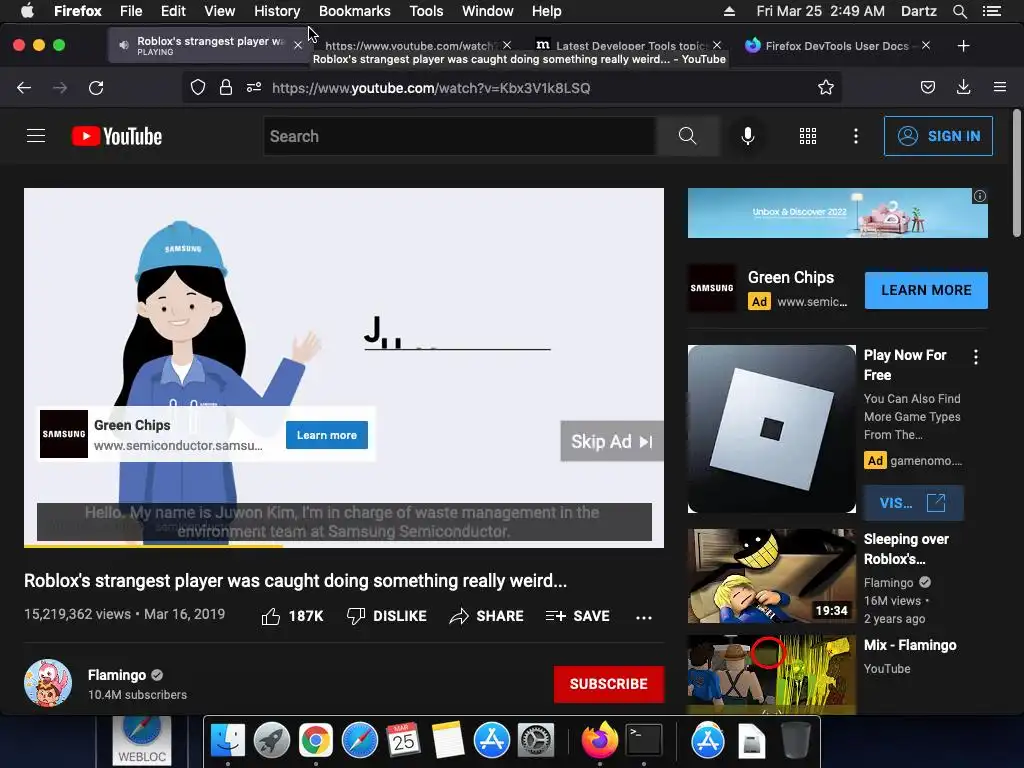Screen dimensions: 1024x768
Task: Open Firefox downloads panel
Action: (x=963, y=88)
